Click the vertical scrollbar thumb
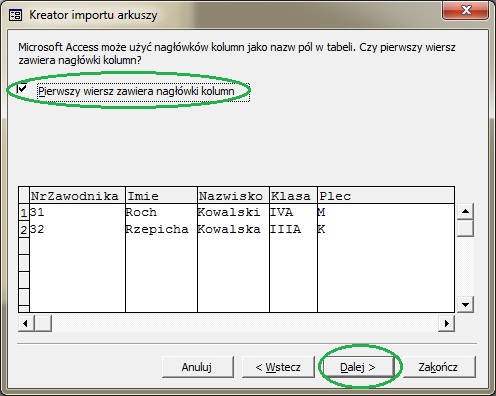The image size is (496, 396). [465, 228]
